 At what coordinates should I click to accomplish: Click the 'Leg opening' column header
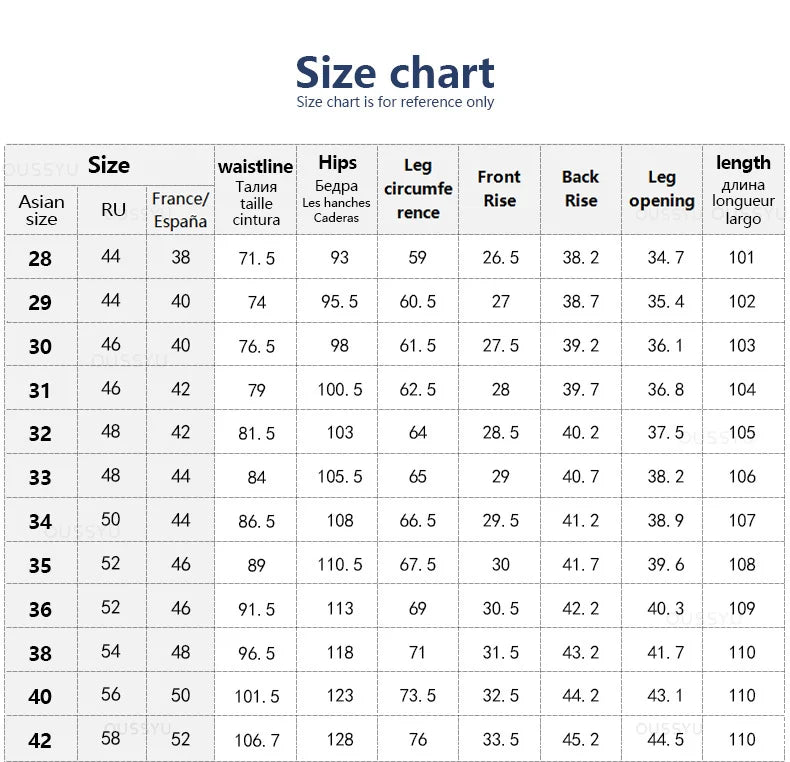[x=661, y=188]
